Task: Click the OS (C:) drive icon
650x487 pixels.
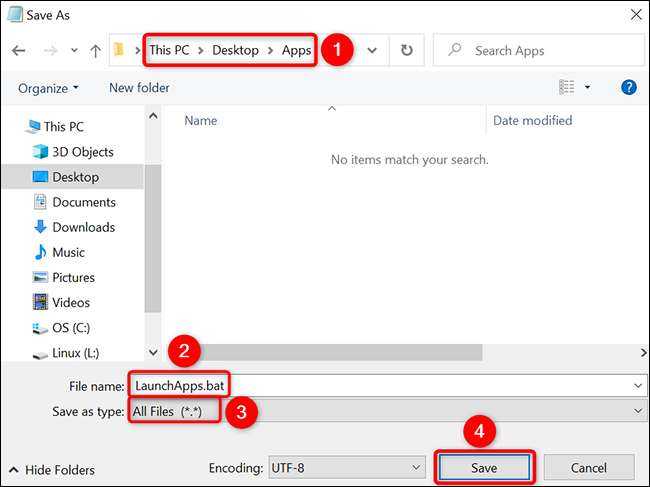Action: [x=40, y=329]
